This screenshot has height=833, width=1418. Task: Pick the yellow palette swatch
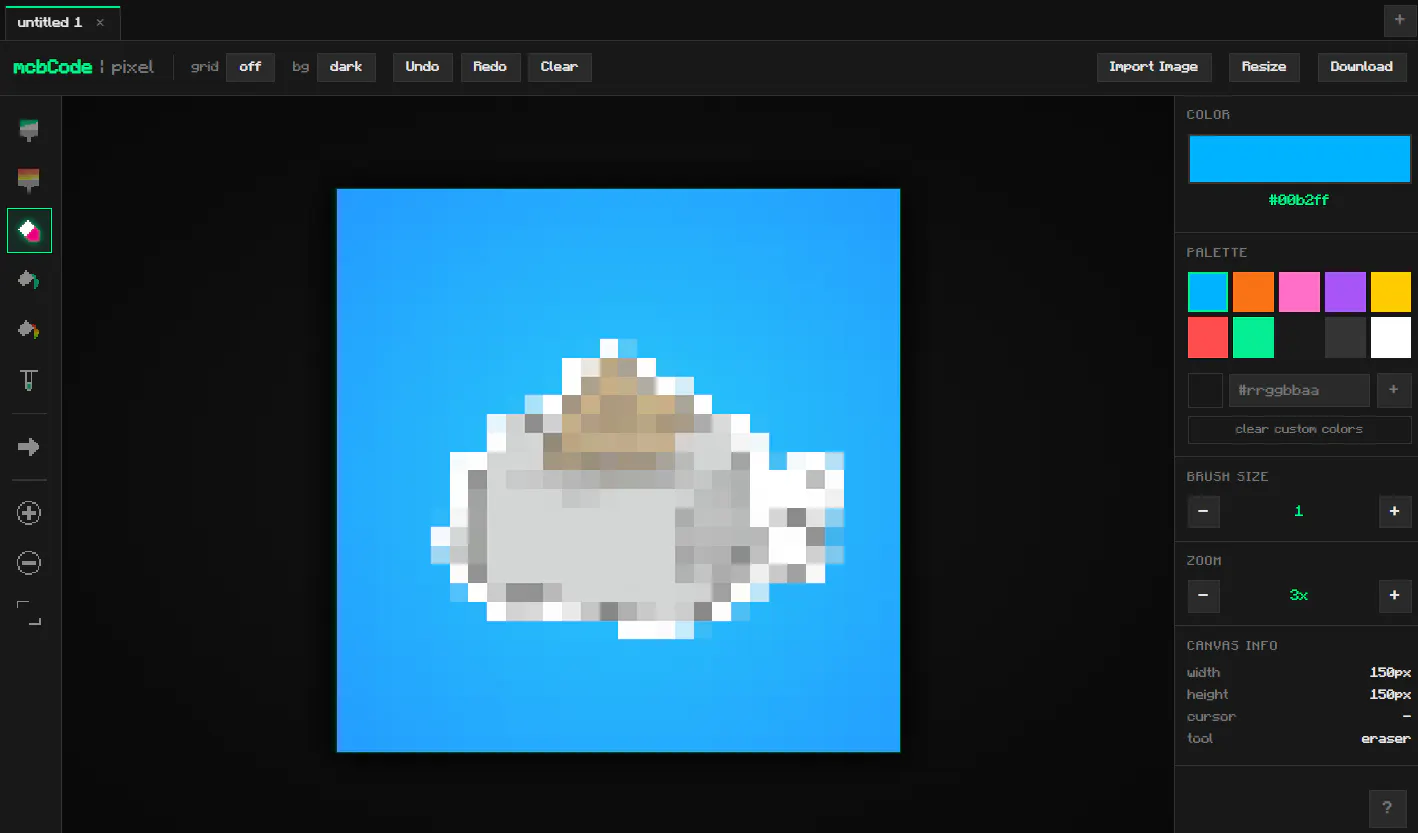coord(1391,292)
